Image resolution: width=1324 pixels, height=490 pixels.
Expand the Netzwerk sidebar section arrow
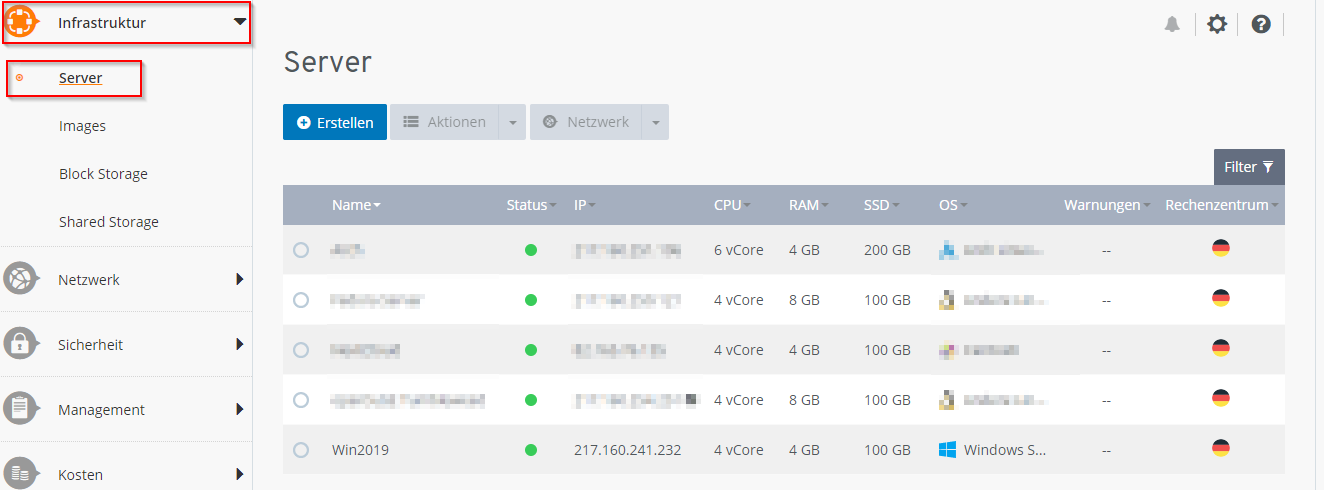coord(240,279)
